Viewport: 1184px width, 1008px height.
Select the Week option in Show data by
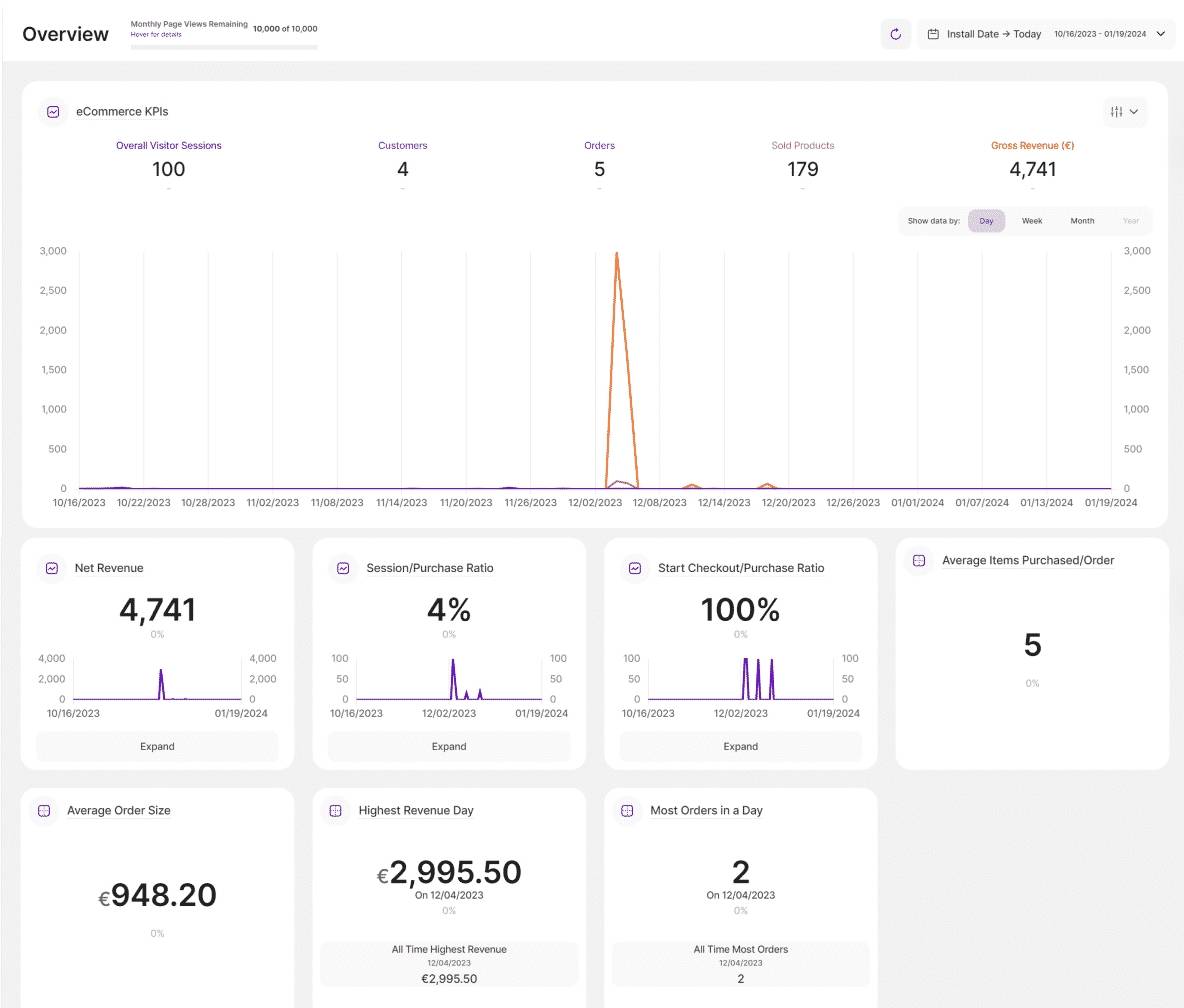click(x=1031, y=221)
